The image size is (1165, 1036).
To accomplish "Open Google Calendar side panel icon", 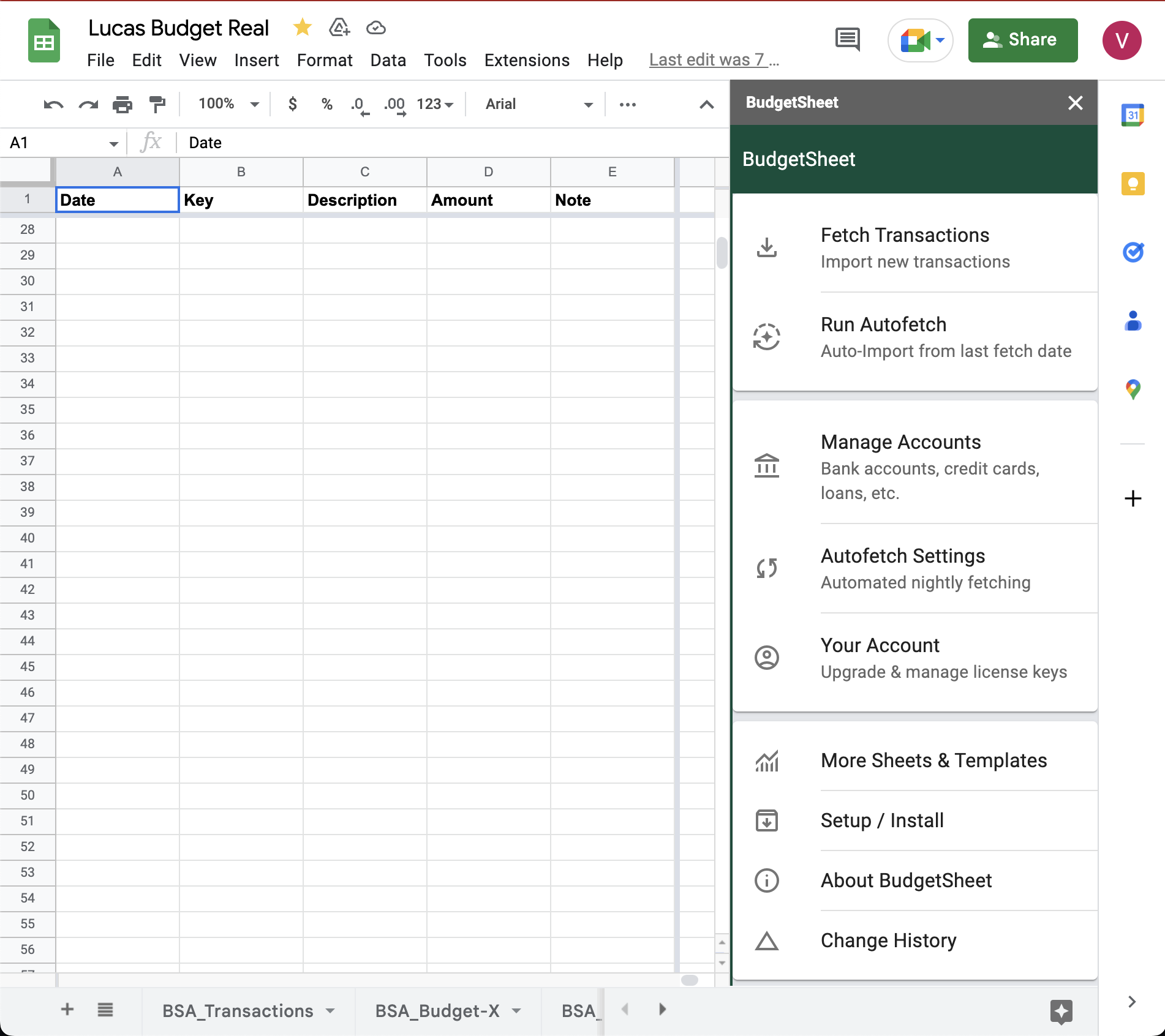I will (x=1133, y=114).
